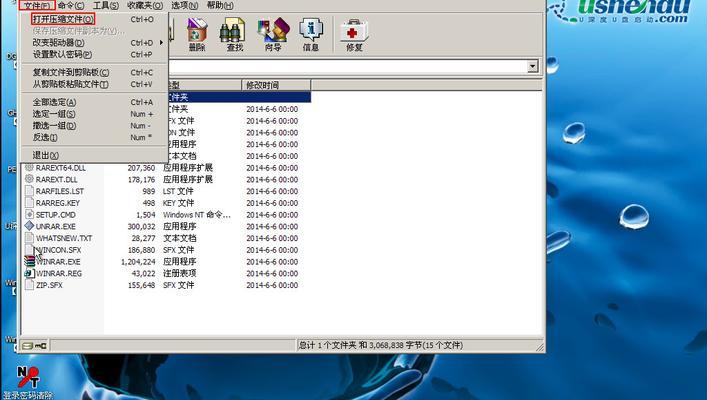Image resolution: width=707 pixels, height=400 pixels.
Task: Click the size value 300,032
Action: [x=141, y=226]
